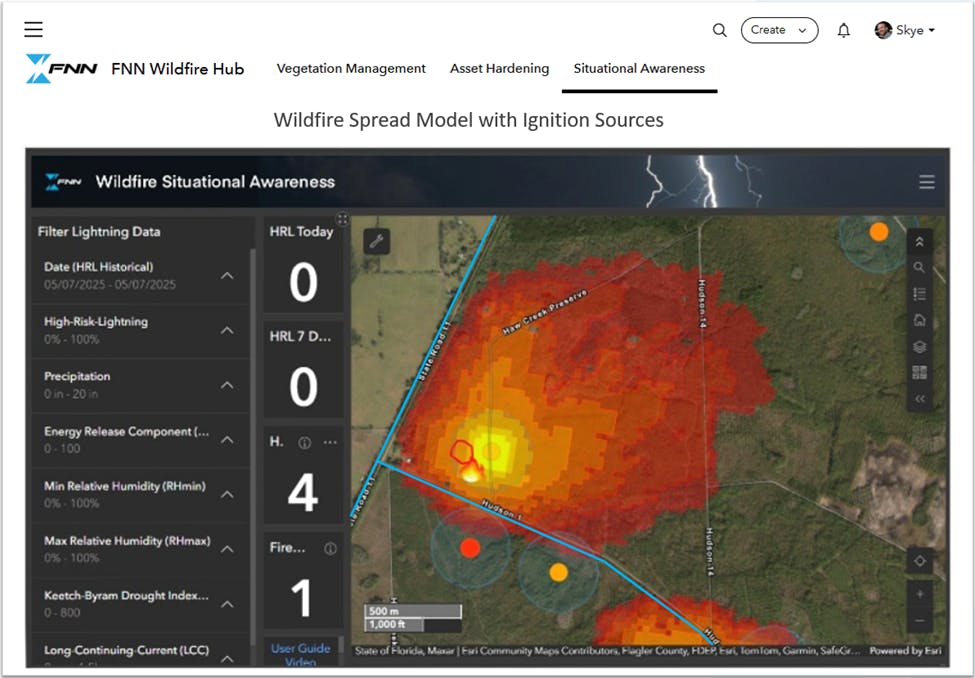This screenshot has width=975, height=678.
Task: Click the wrench tool on the map
Action: click(x=376, y=241)
